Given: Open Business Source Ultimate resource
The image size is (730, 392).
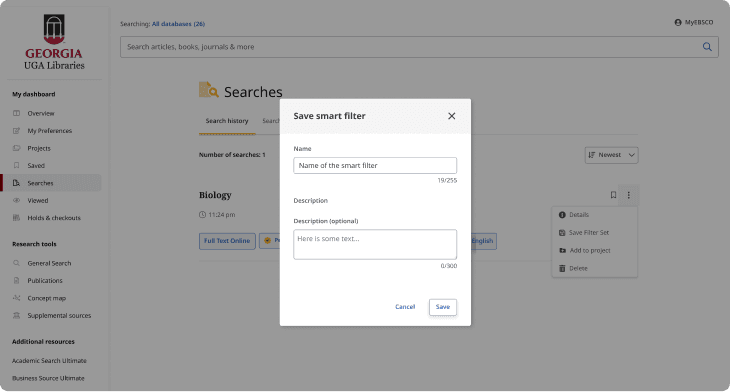Looking at the screenshot, I should [x=48, y=378].
